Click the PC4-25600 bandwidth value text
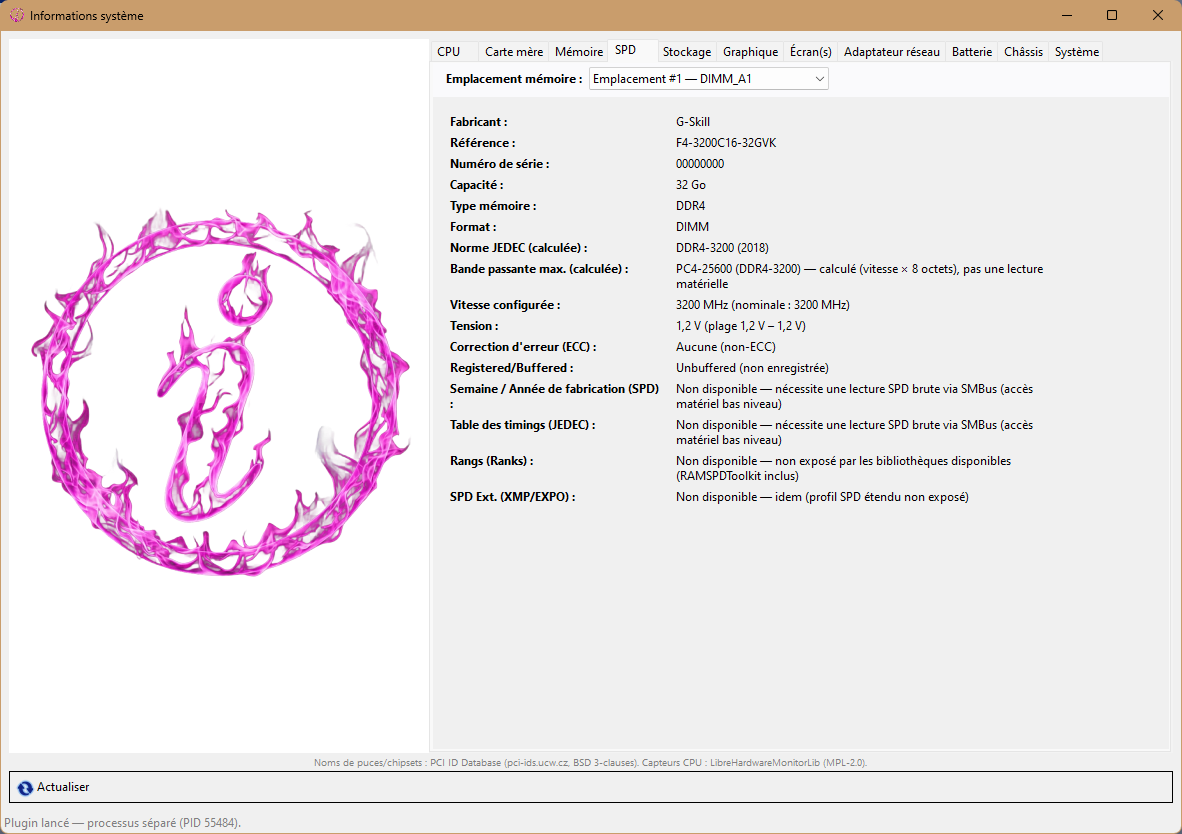Image resolution: width=1182 pixels, height=834 pixels. click(859, 276)
